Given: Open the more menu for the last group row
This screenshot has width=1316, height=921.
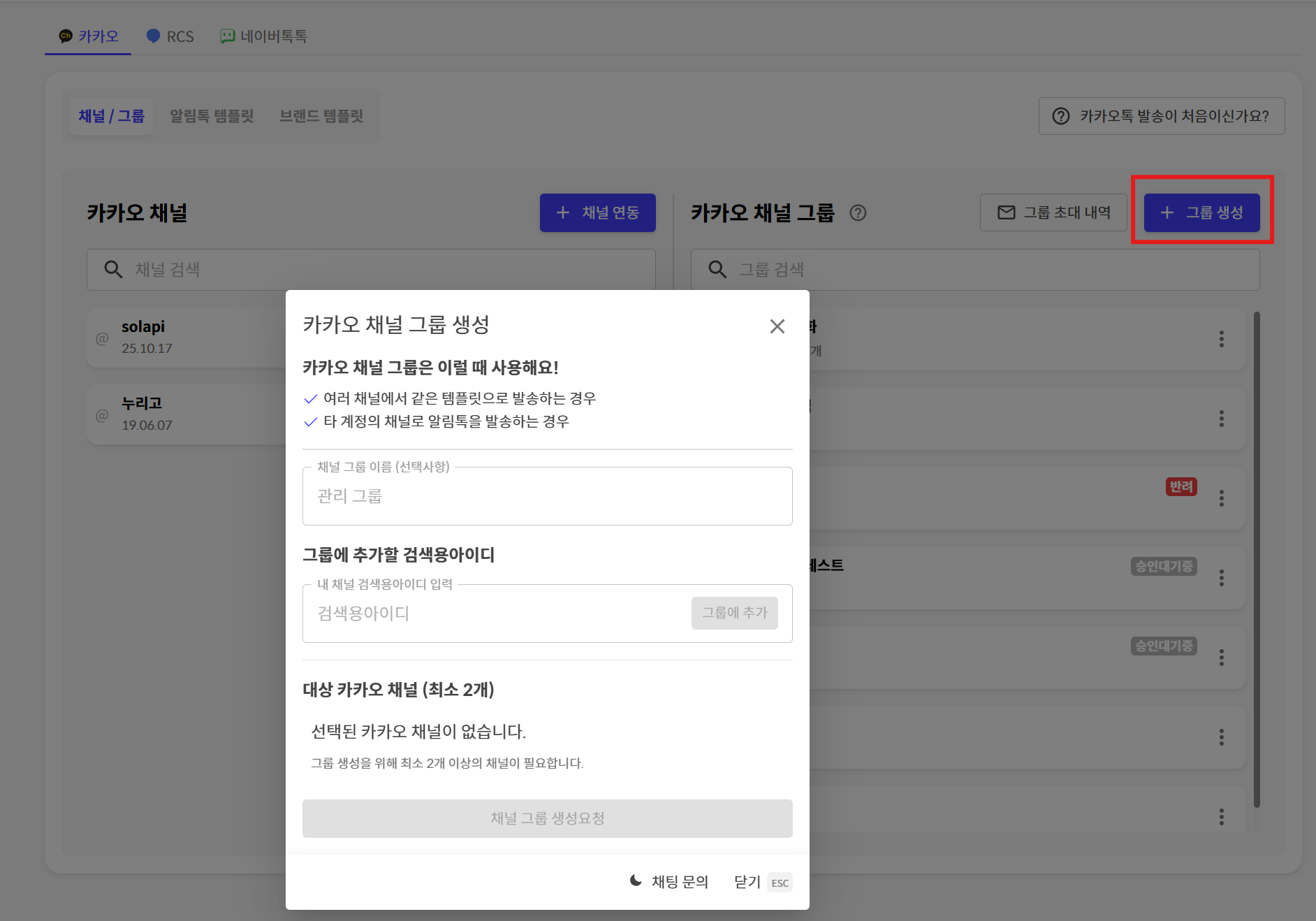Looking at the screenshot, I should [x=1221, y=817].
